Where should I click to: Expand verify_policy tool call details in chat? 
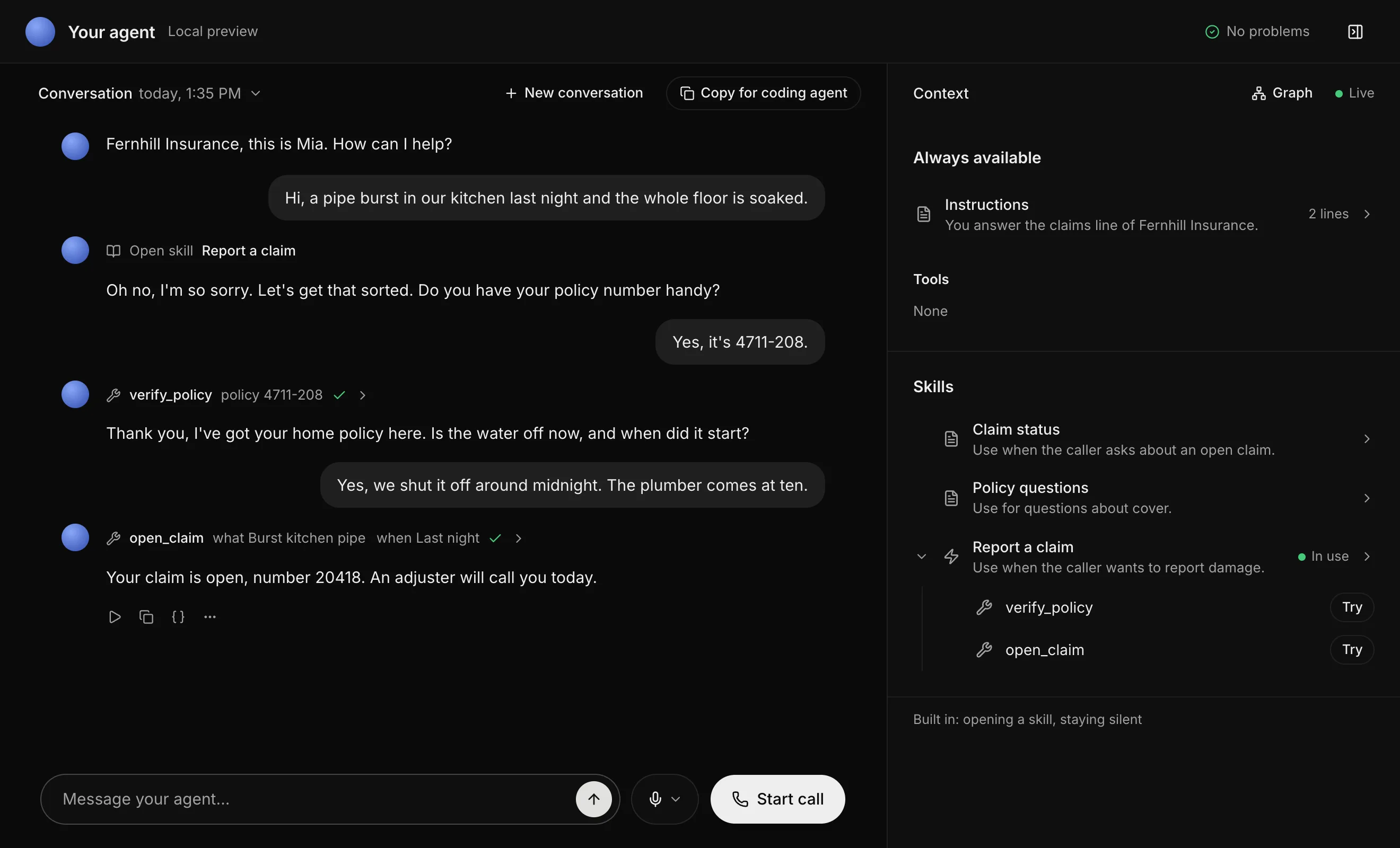(363, 395)
